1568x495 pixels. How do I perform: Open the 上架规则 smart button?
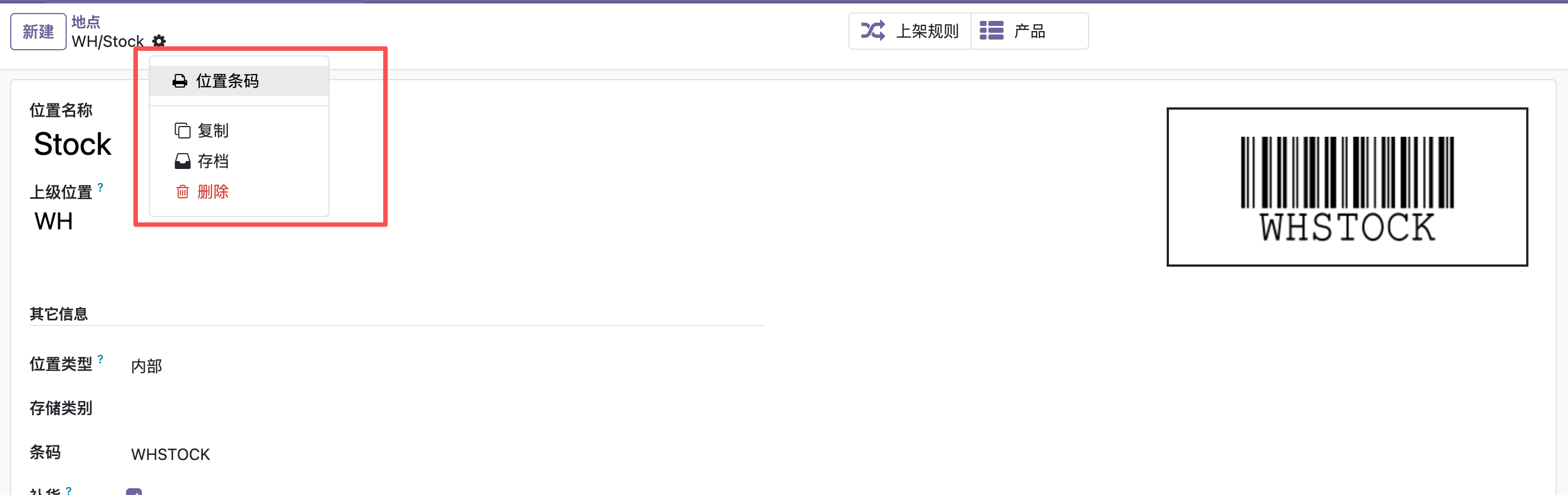point(910,31)
